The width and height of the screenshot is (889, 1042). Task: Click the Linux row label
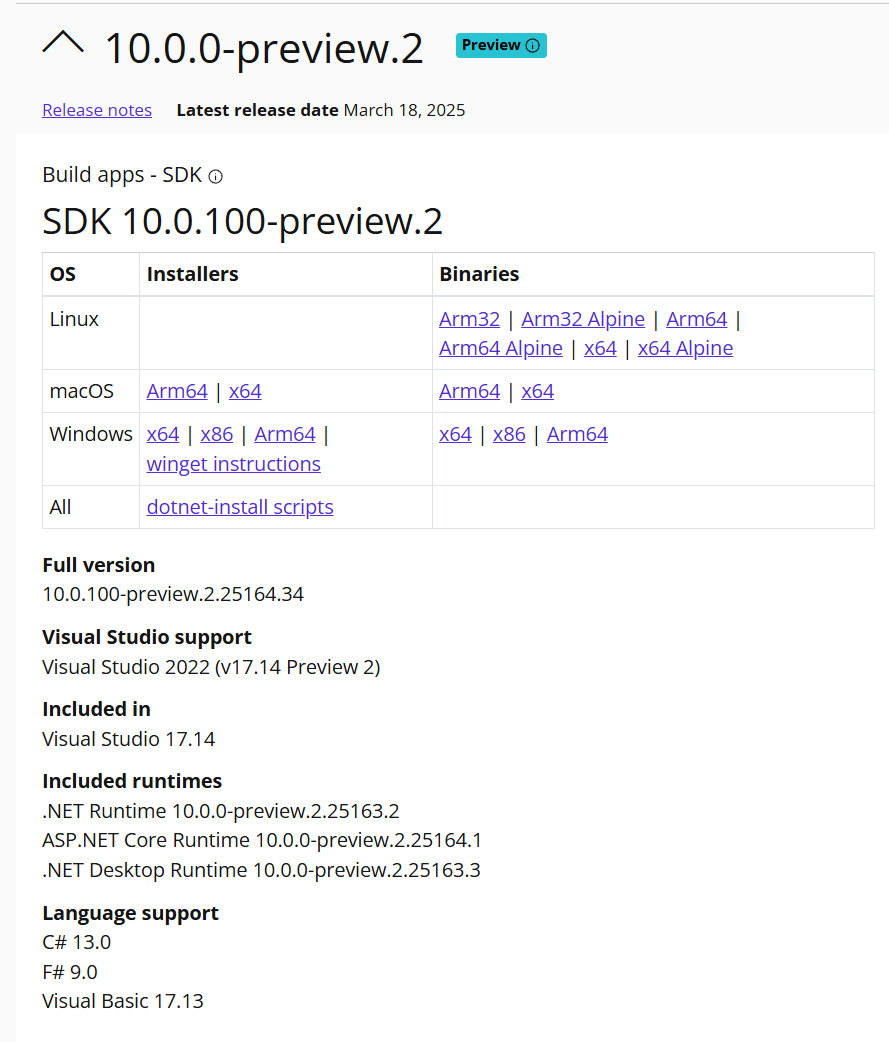pyautogui.click(x=74, y=319)
